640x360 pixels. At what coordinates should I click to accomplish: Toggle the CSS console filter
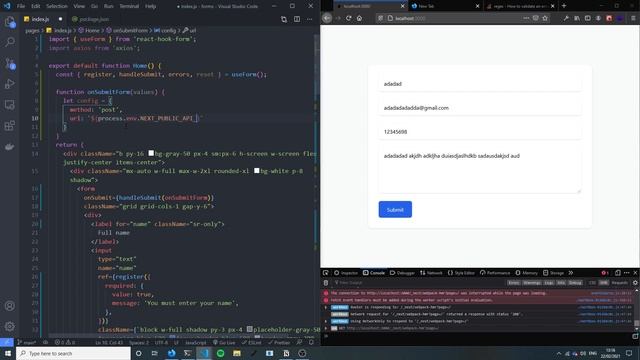click(x=592, y=282)
